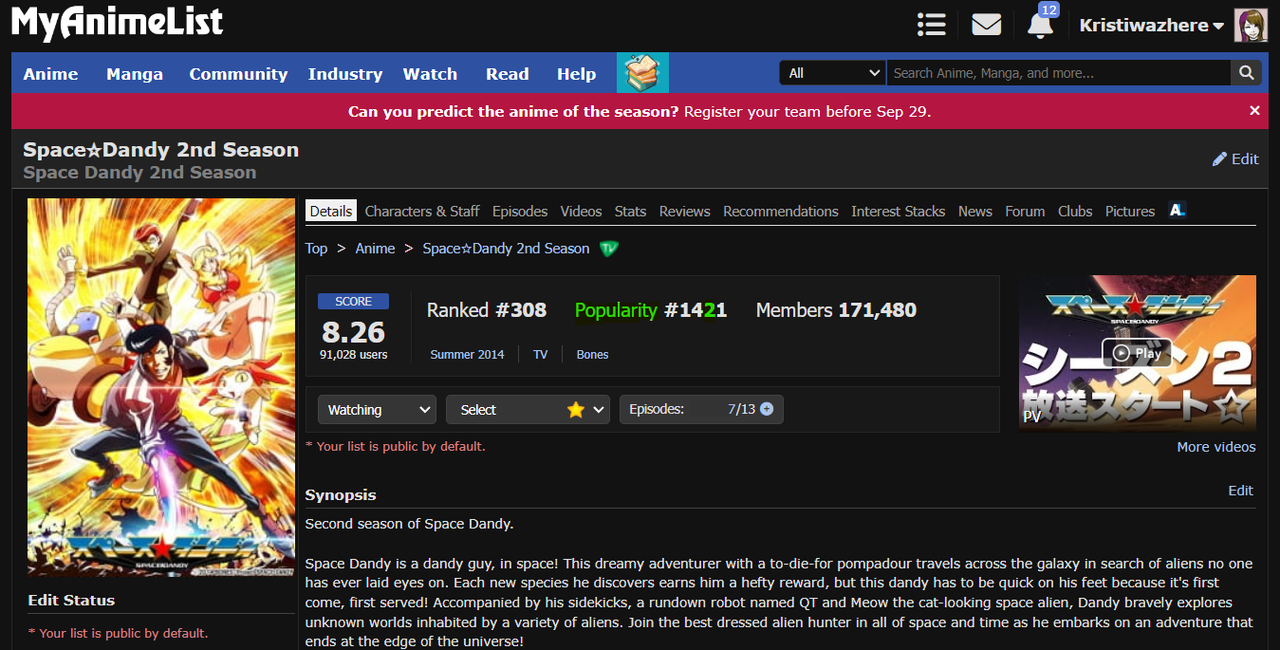Open the manga store books icon
Image resolution: width=1280 pixels, height=650 pixels.
(642, 73)
